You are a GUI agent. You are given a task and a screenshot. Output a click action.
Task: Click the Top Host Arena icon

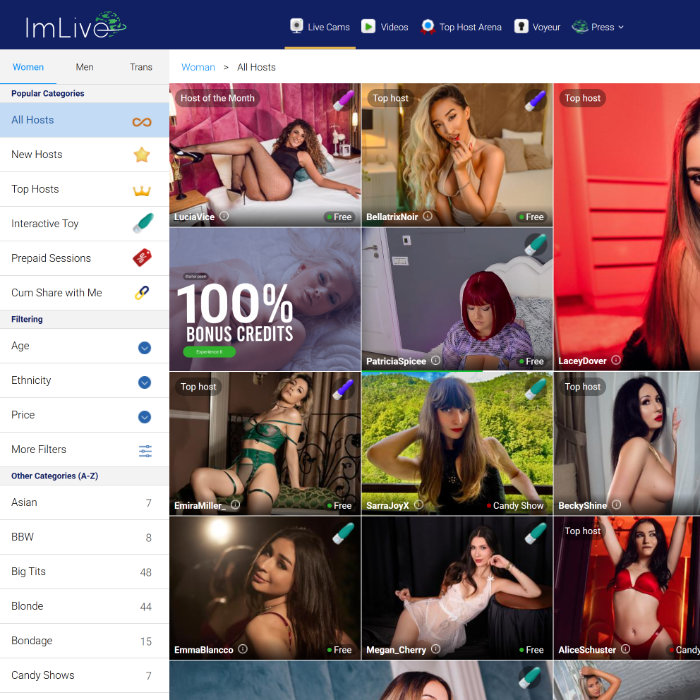tap(428, 26)
